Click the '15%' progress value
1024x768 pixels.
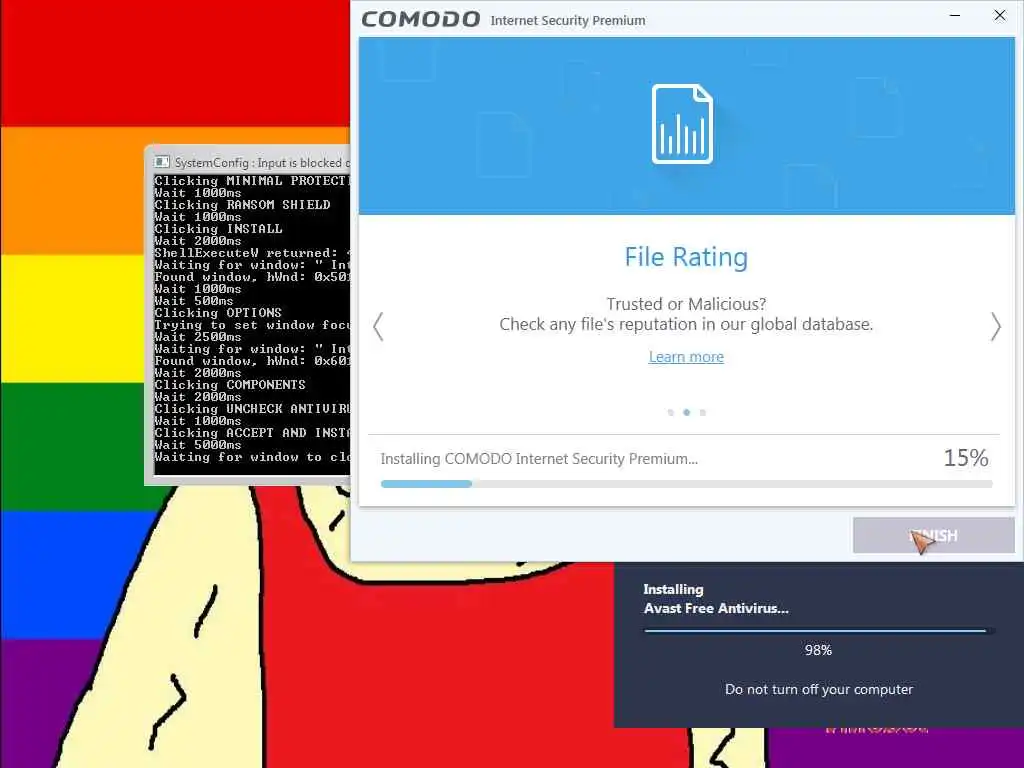tap(965, 458)
